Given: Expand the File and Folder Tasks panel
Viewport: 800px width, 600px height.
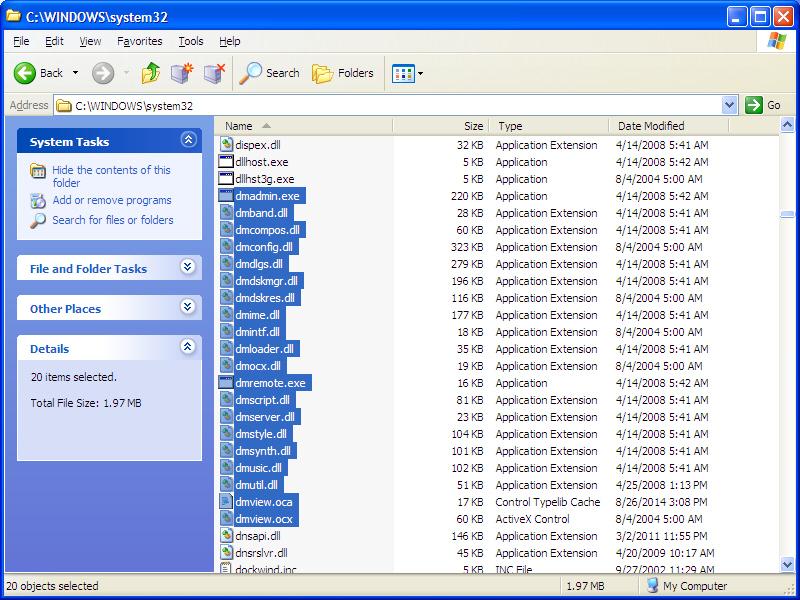Looking at the screenshot, I should (x=187, y=268).
